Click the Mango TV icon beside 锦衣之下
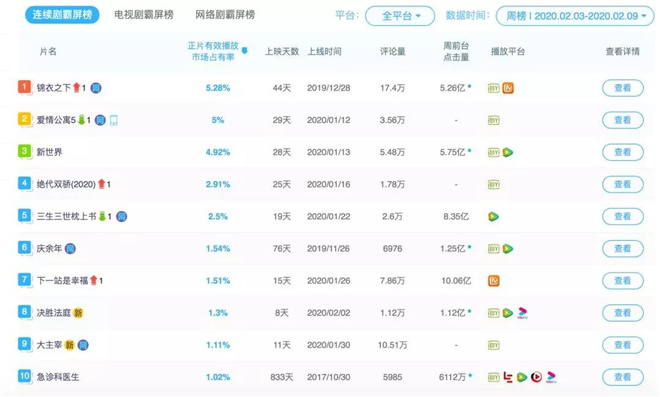The image size is (660, 397). point(508,88)
